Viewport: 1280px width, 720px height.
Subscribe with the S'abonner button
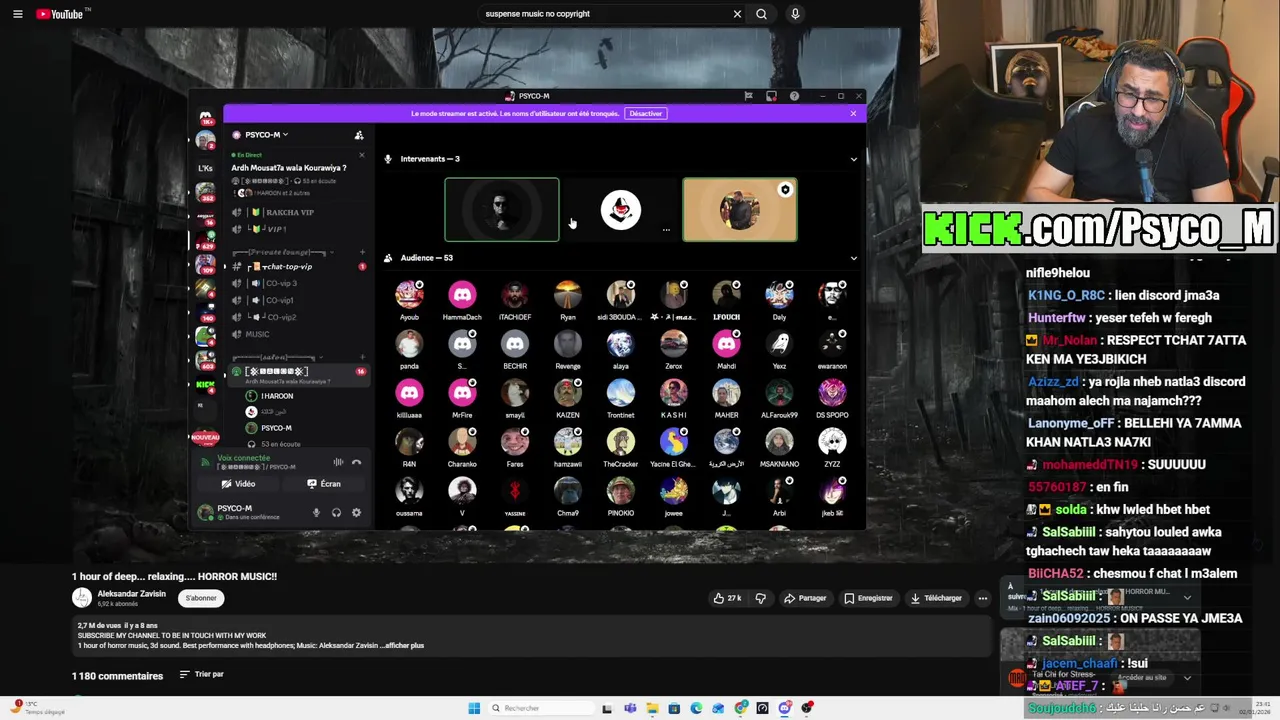pos(201,598)
